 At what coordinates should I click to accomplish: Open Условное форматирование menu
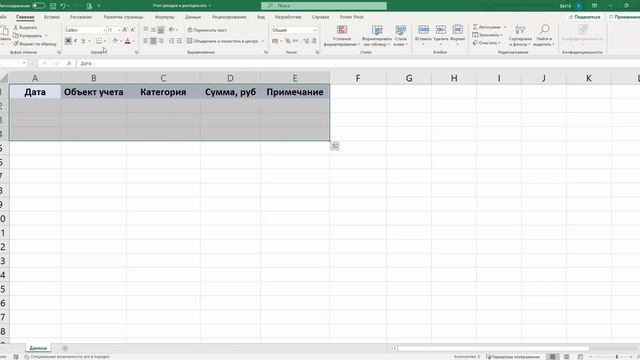342,36
